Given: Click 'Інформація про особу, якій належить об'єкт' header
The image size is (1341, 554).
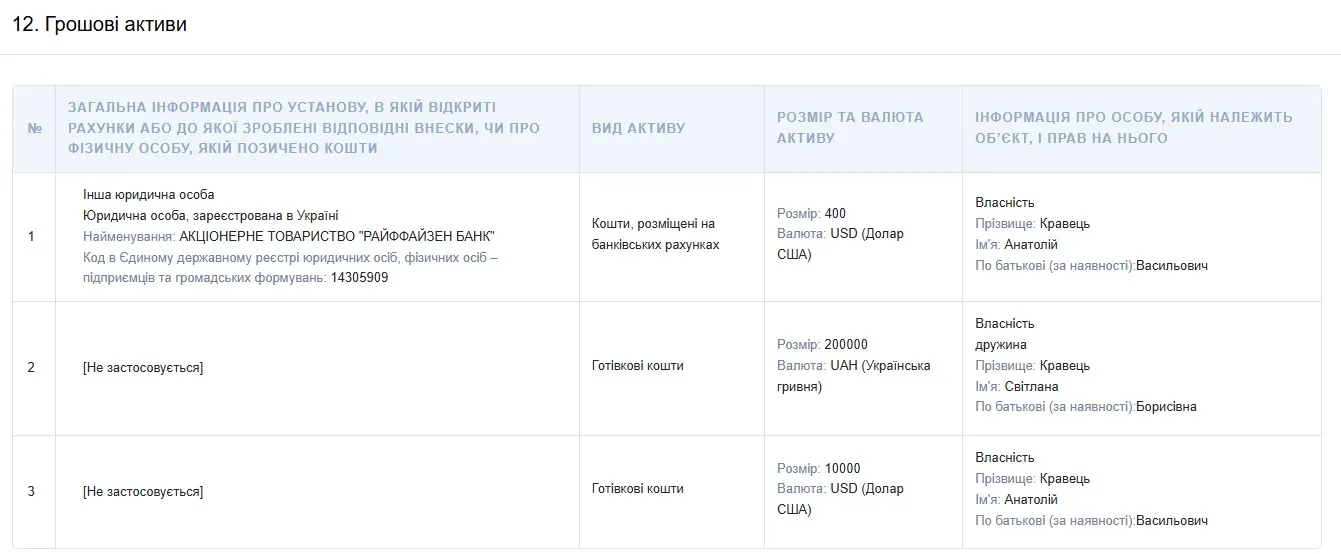Looking at the screenshot, I should [x=1134, y=127].
